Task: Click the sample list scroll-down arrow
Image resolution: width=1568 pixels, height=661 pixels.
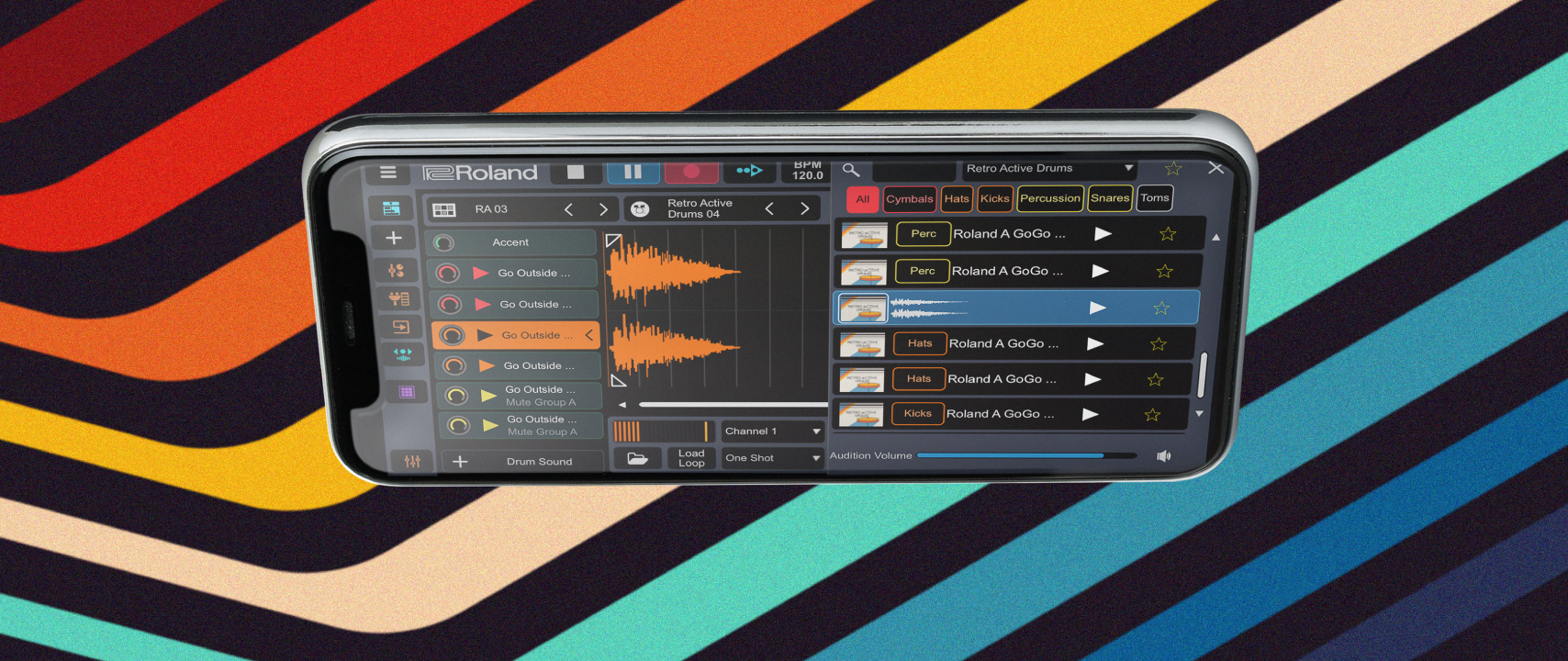Action: 1199,414
